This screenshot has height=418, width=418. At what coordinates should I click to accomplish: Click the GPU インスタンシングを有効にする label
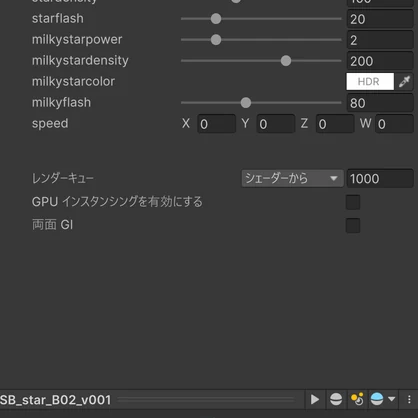point(117,202)
